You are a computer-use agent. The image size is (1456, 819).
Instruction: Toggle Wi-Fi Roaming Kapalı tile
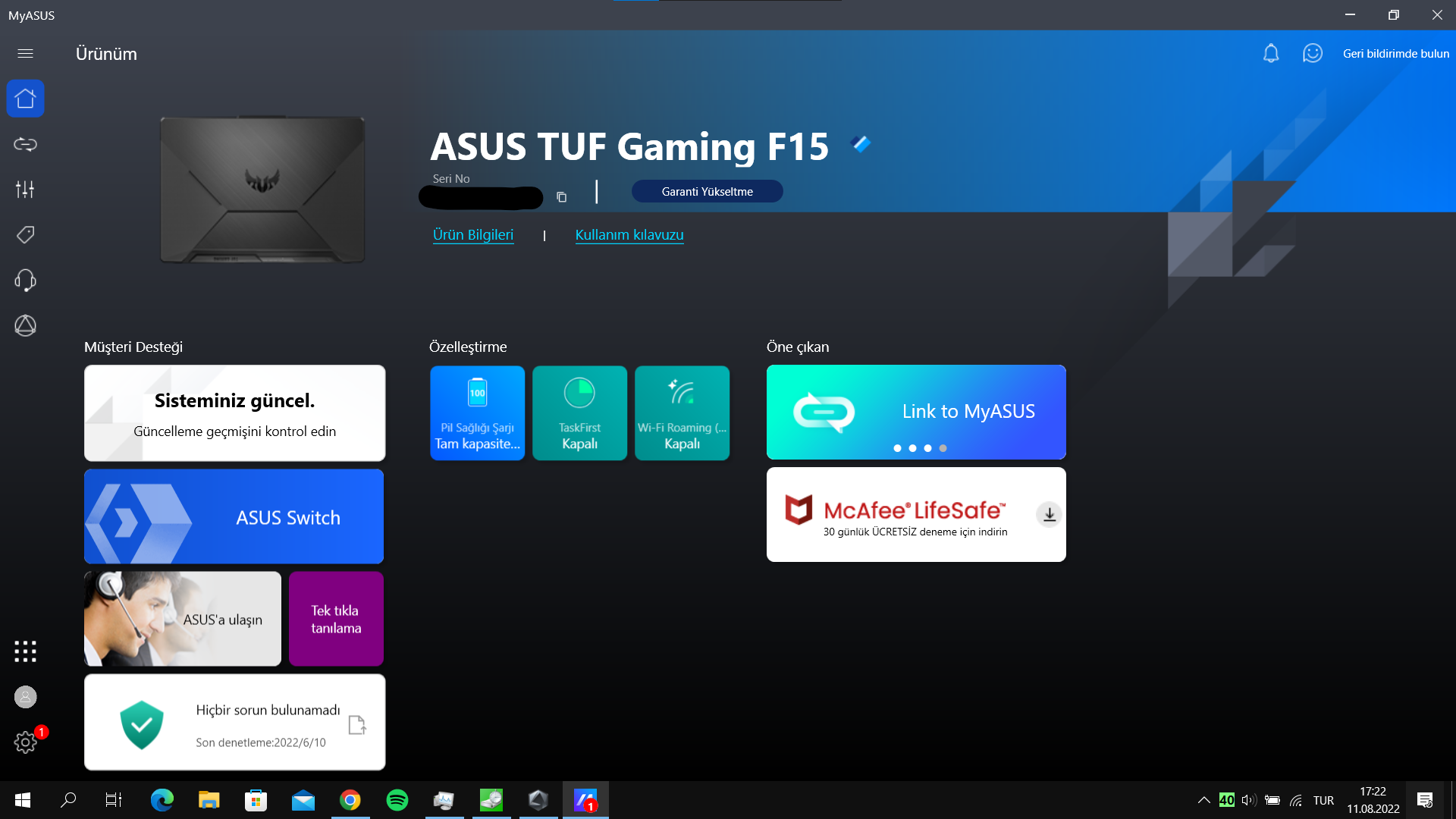coord(682,413)
